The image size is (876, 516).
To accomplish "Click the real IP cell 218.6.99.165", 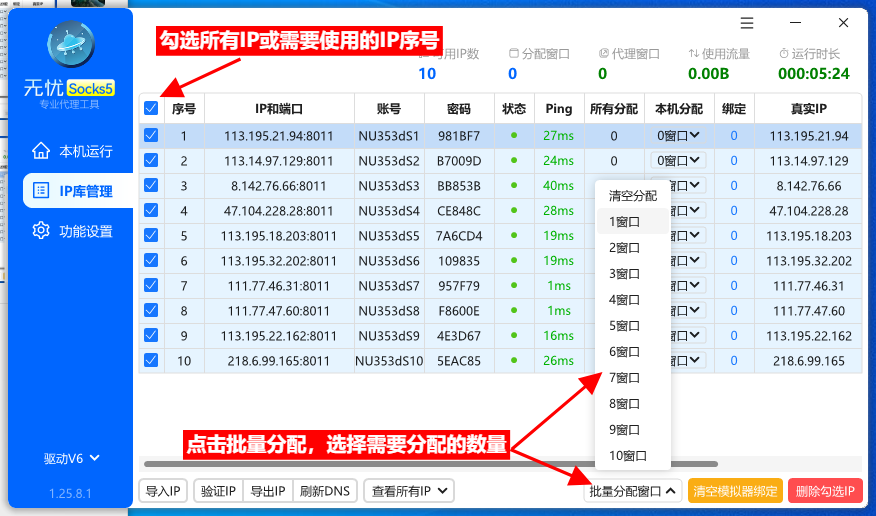I will coord(808,361).
